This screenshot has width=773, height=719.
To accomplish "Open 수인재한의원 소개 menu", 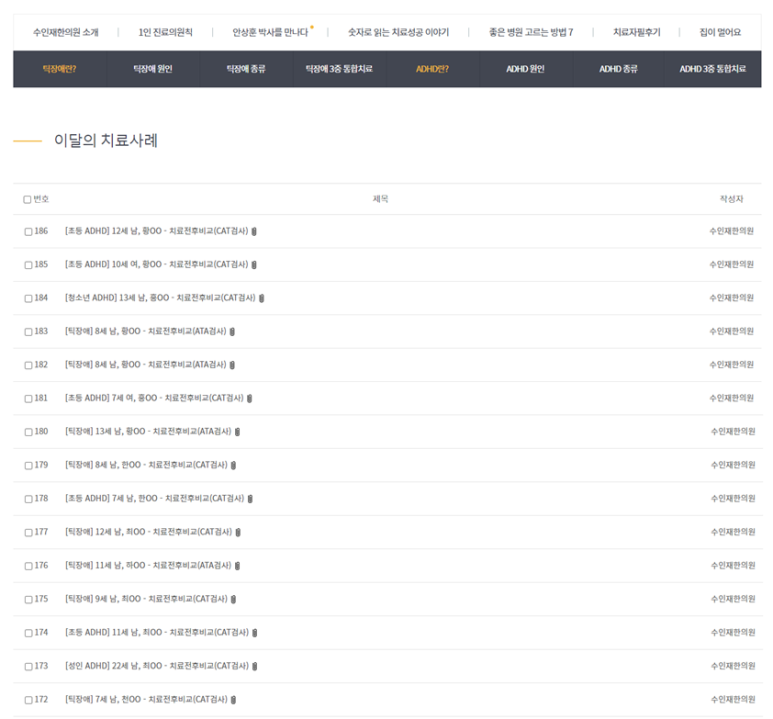I will tap(66, 33).
